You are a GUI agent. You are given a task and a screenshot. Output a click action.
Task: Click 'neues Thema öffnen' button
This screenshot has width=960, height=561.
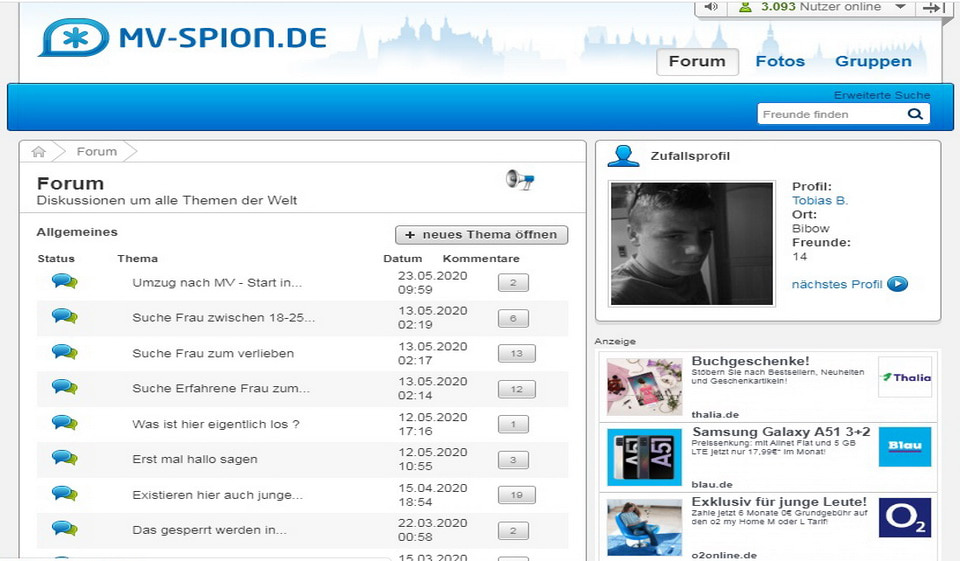[x=482, y=235]
